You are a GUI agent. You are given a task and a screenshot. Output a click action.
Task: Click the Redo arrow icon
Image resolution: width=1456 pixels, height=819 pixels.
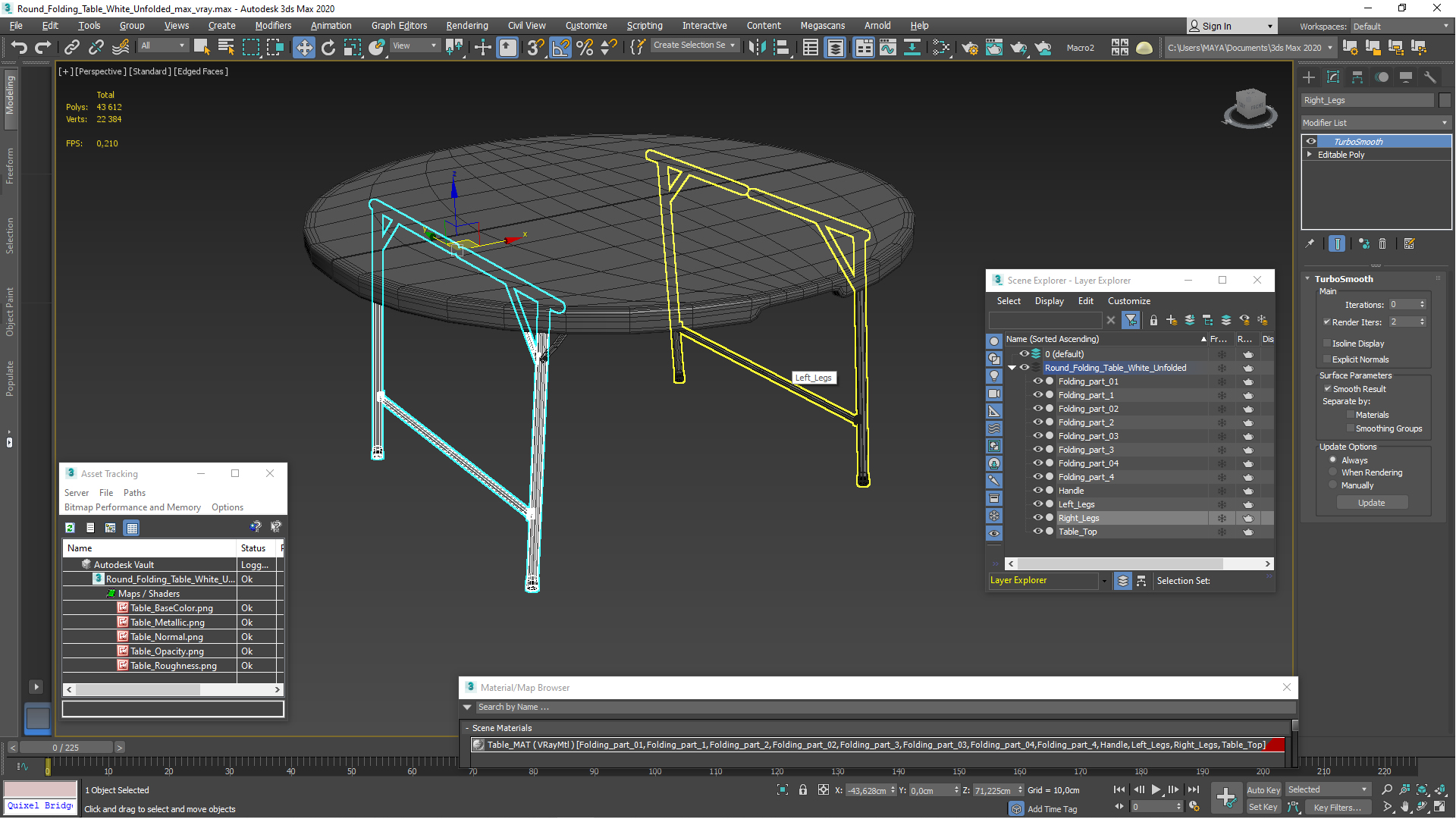coord(43,47)
